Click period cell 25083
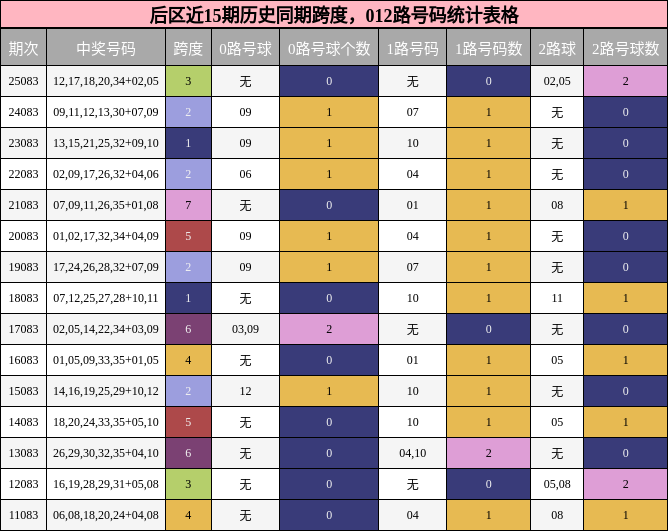The width and height of the screenshot is (668, 531). (23, 81)
